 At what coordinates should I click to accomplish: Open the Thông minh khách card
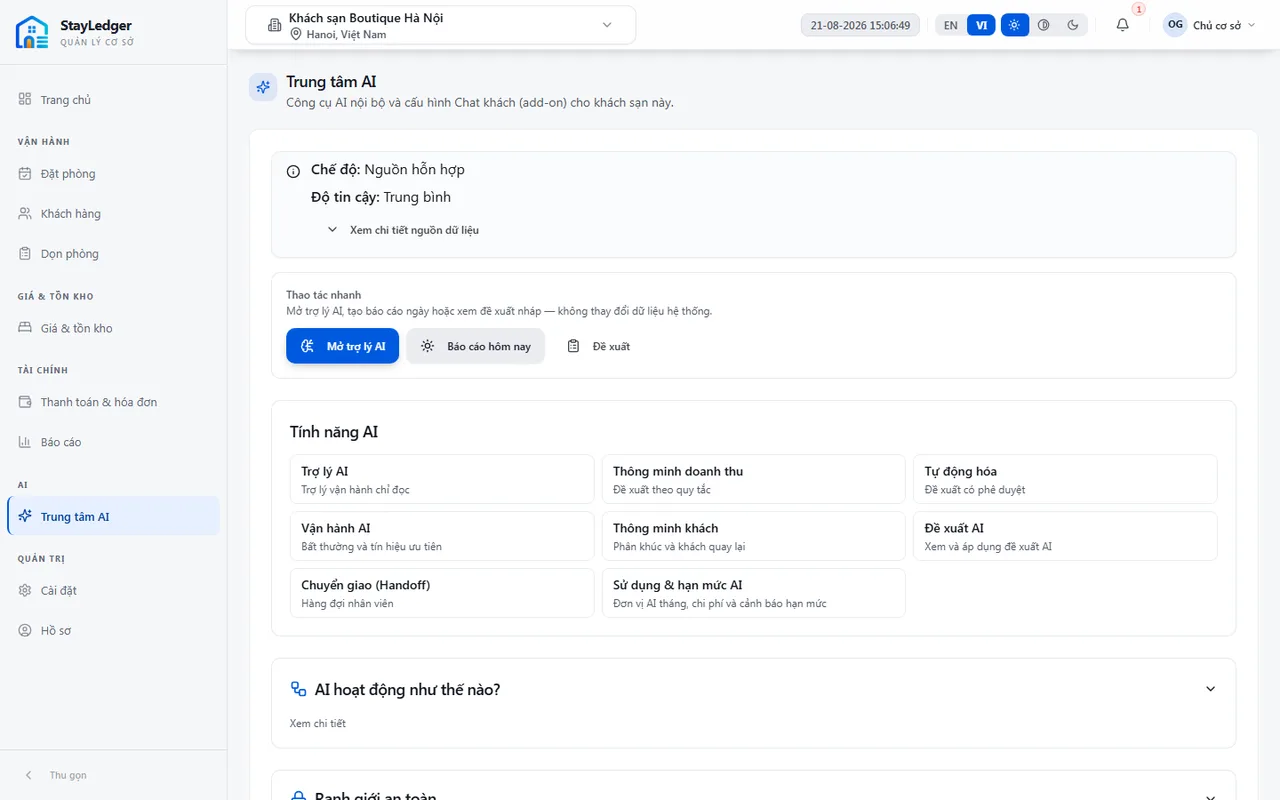pos(753,536)
